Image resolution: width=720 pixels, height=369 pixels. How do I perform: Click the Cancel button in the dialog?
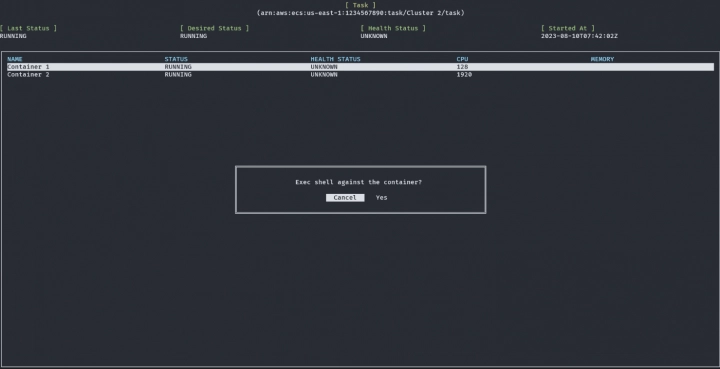pyautogui.click(x=345, y=198)
